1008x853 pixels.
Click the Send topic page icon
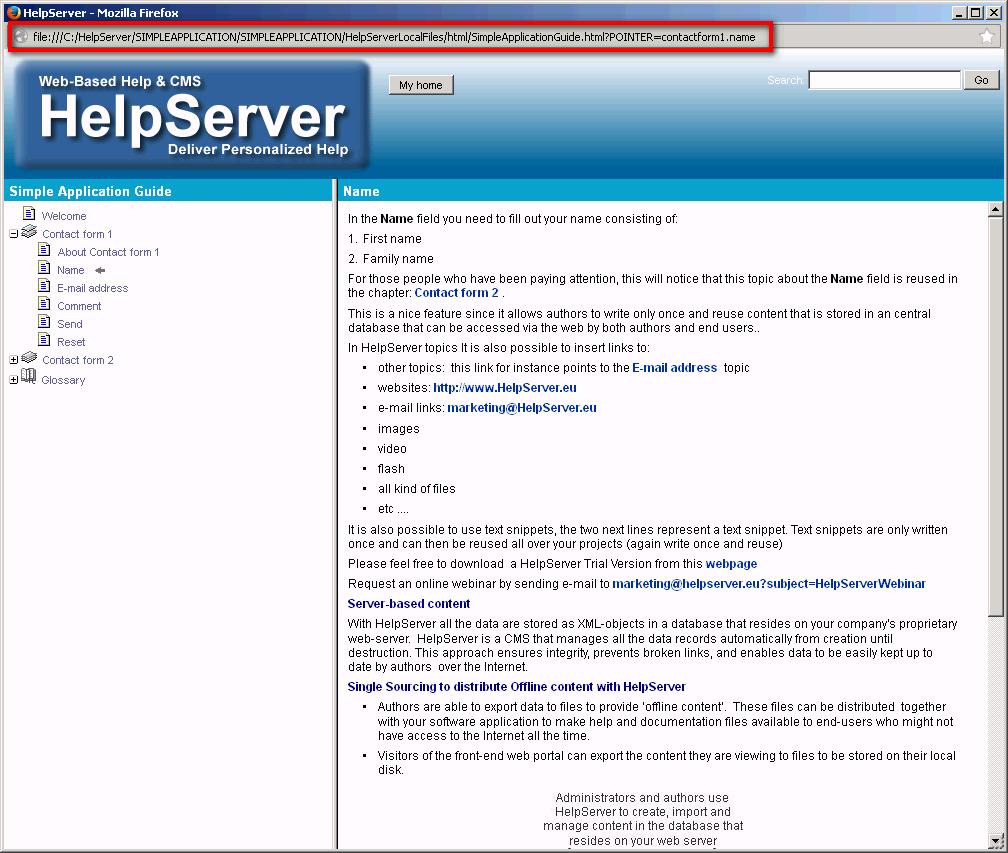[46, 323]
